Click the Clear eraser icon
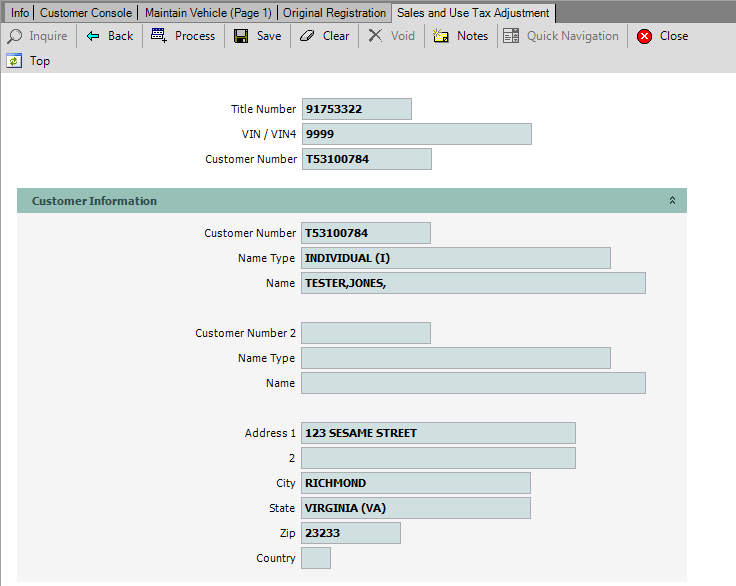 (x=307, y=36)
